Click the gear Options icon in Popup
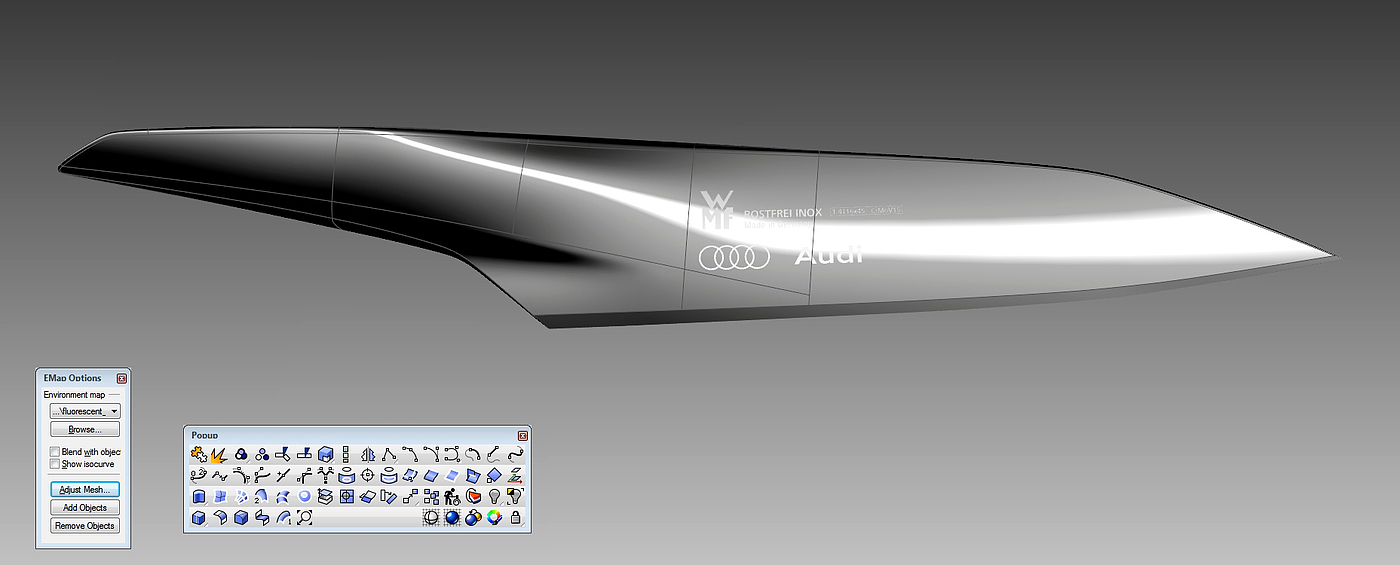The height and width of the screenshot is (565, 1400). pos(199,454)
